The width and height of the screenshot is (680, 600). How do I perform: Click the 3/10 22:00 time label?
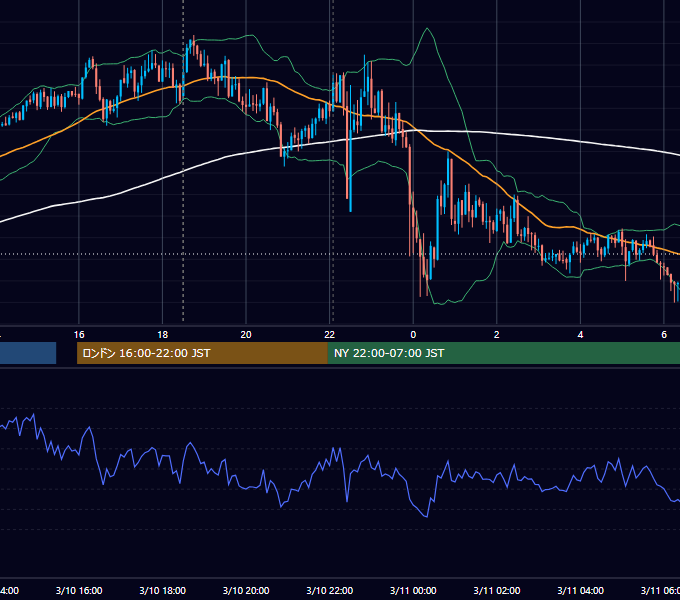coord(330,590)
